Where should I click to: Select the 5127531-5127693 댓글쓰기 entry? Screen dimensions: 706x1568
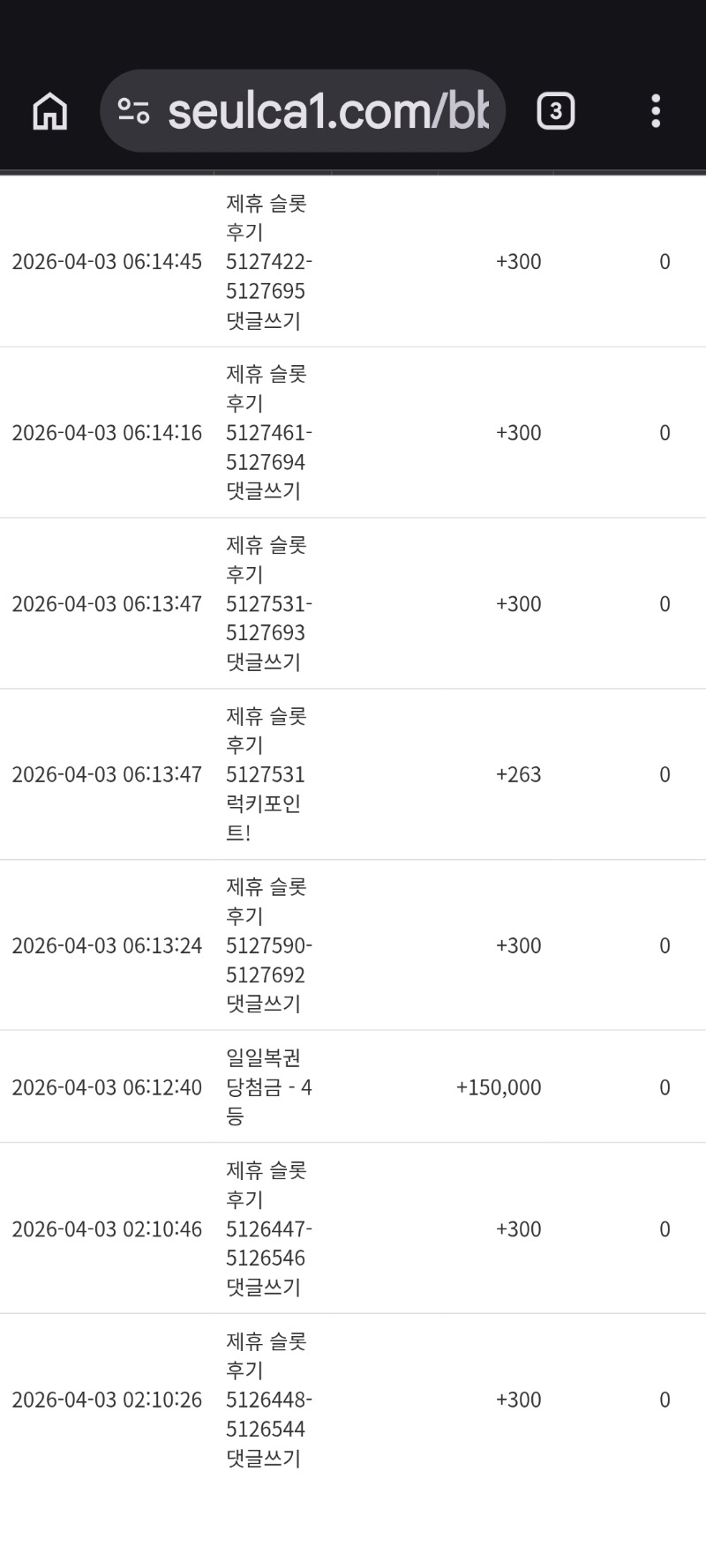pyautogui.click(x=268, y=604)
